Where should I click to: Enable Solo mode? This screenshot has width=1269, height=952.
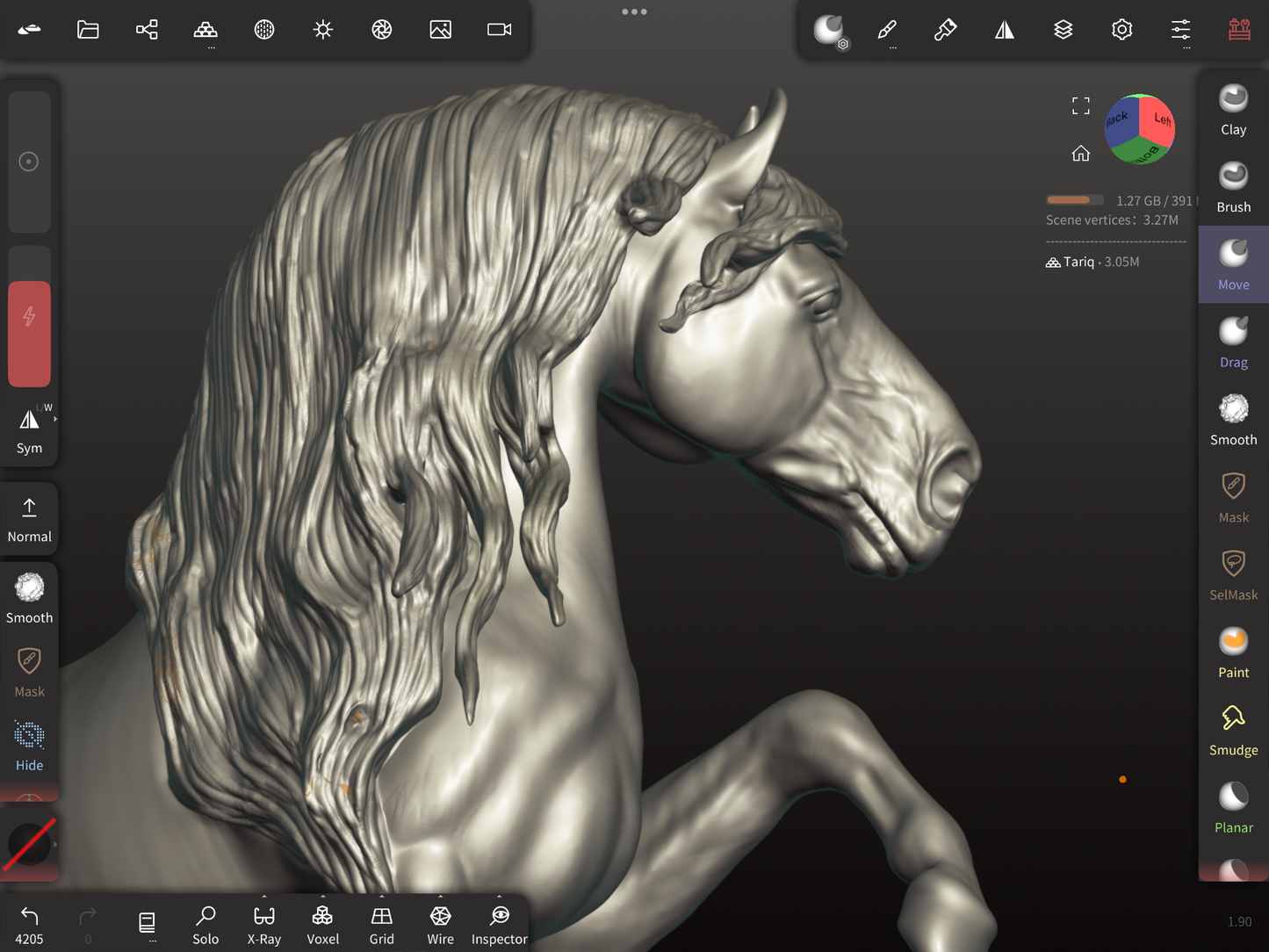click(x=205, y=925)
